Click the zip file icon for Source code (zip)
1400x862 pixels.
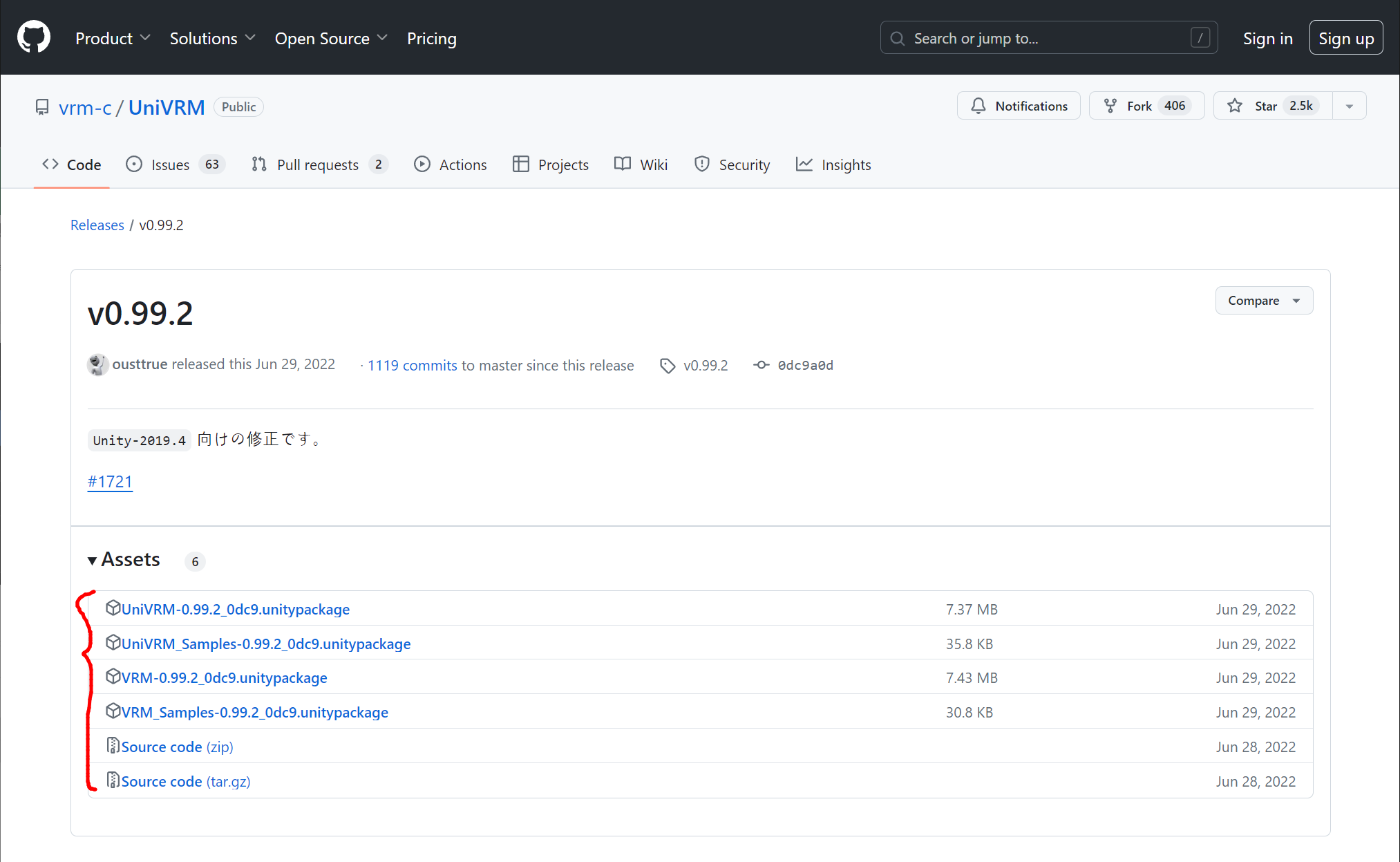[113, 746]
